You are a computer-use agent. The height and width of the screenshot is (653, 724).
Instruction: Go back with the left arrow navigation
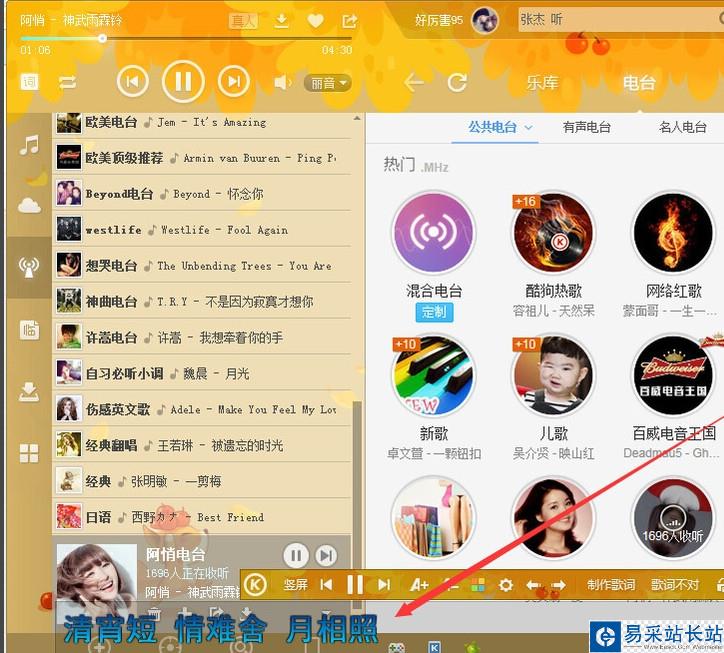tap(414, 83)
